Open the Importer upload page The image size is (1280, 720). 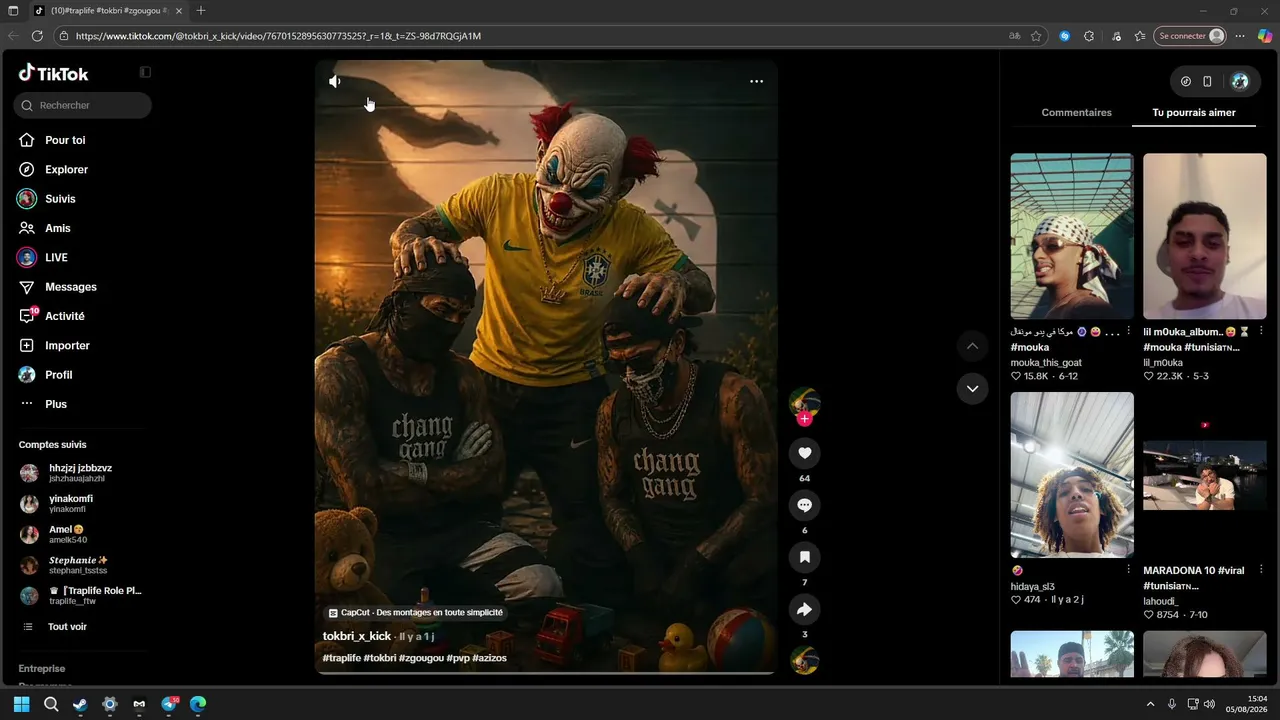(x=67, y=346)
